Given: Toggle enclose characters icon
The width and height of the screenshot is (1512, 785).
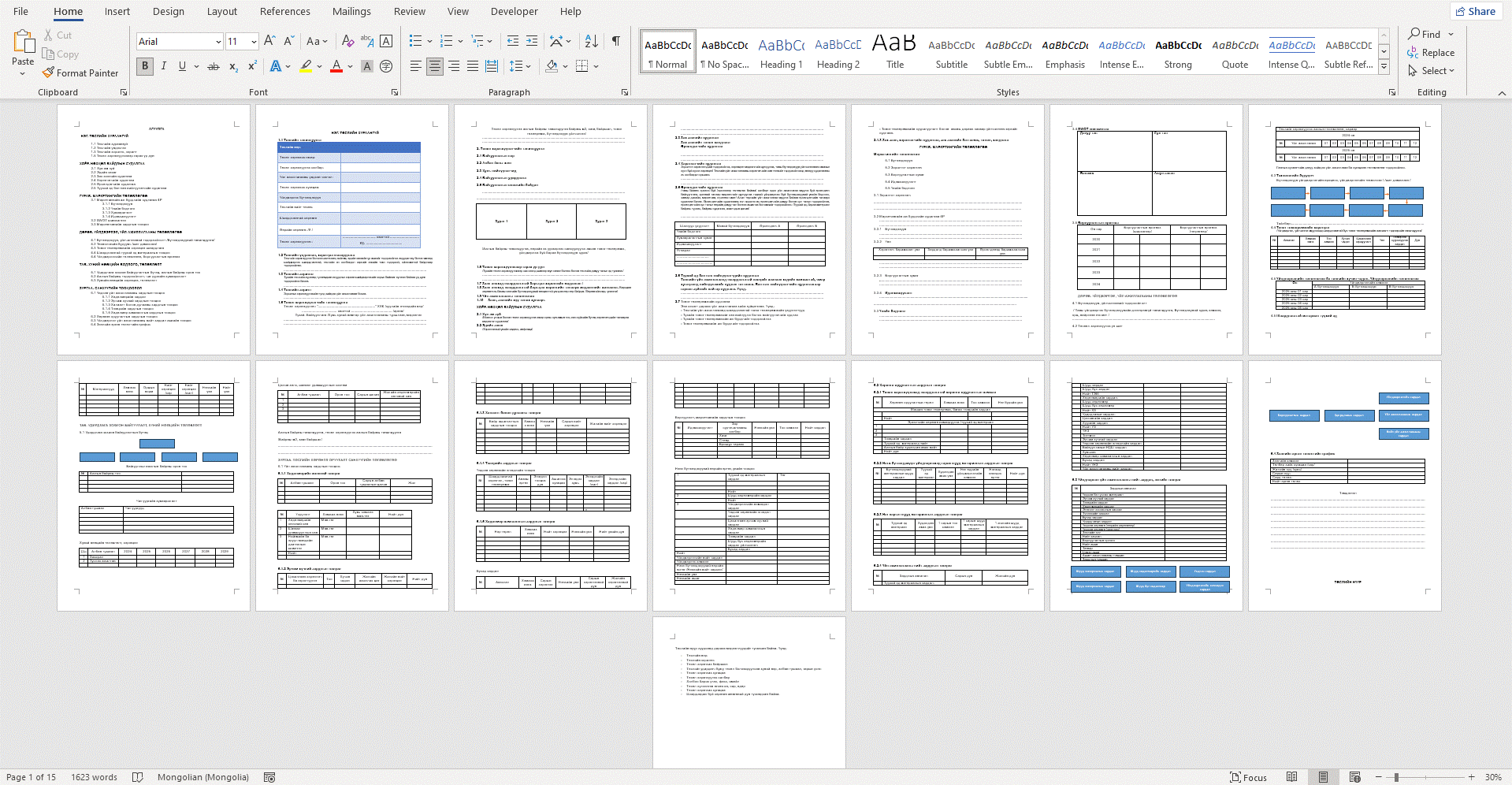Looking at the screenshot, I should 386,66.
